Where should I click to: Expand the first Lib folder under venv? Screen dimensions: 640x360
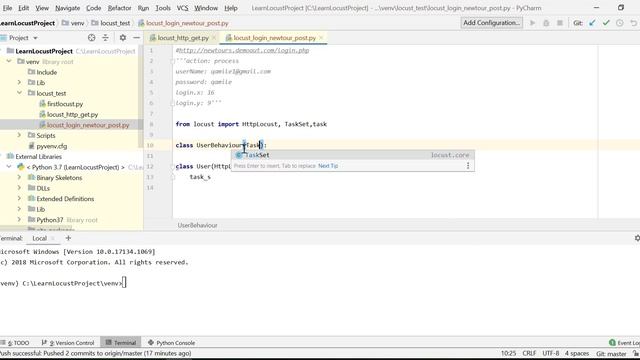click(19, 82)
